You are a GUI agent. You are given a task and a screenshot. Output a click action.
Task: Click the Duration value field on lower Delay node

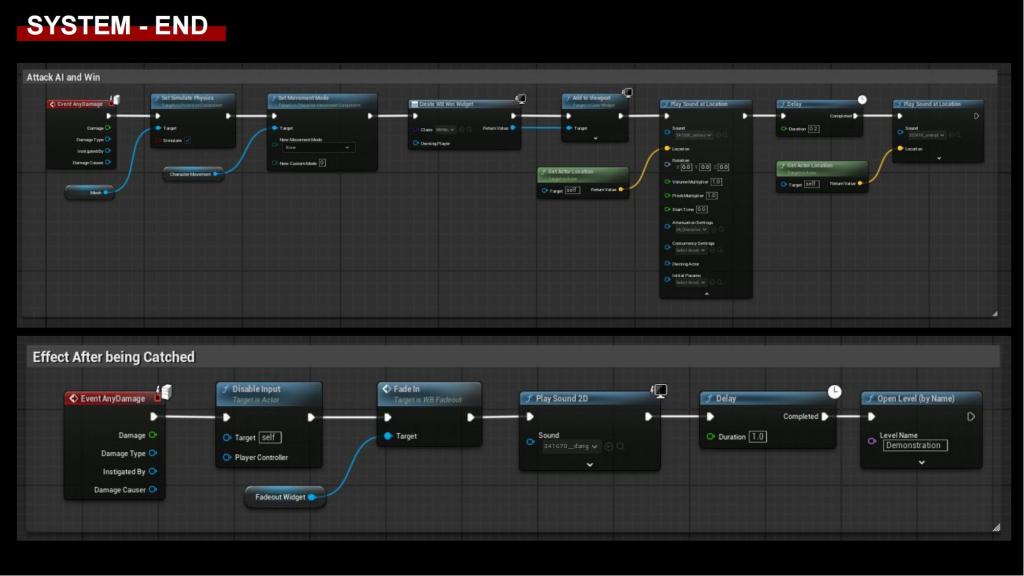(757, 437)
